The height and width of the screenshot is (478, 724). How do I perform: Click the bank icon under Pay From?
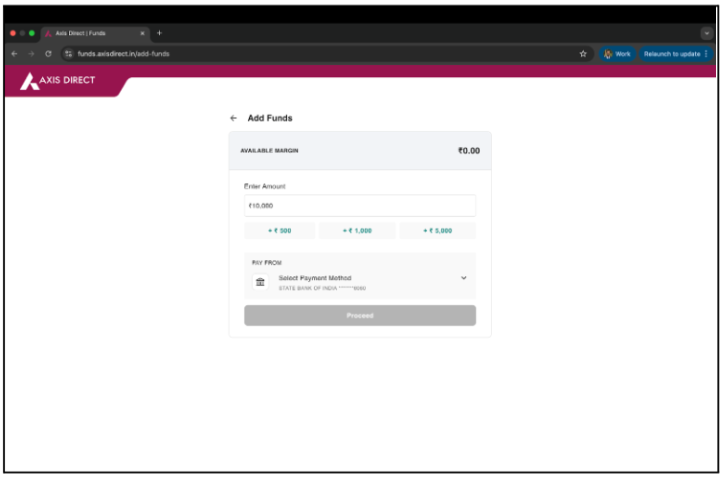pos(260,282)
